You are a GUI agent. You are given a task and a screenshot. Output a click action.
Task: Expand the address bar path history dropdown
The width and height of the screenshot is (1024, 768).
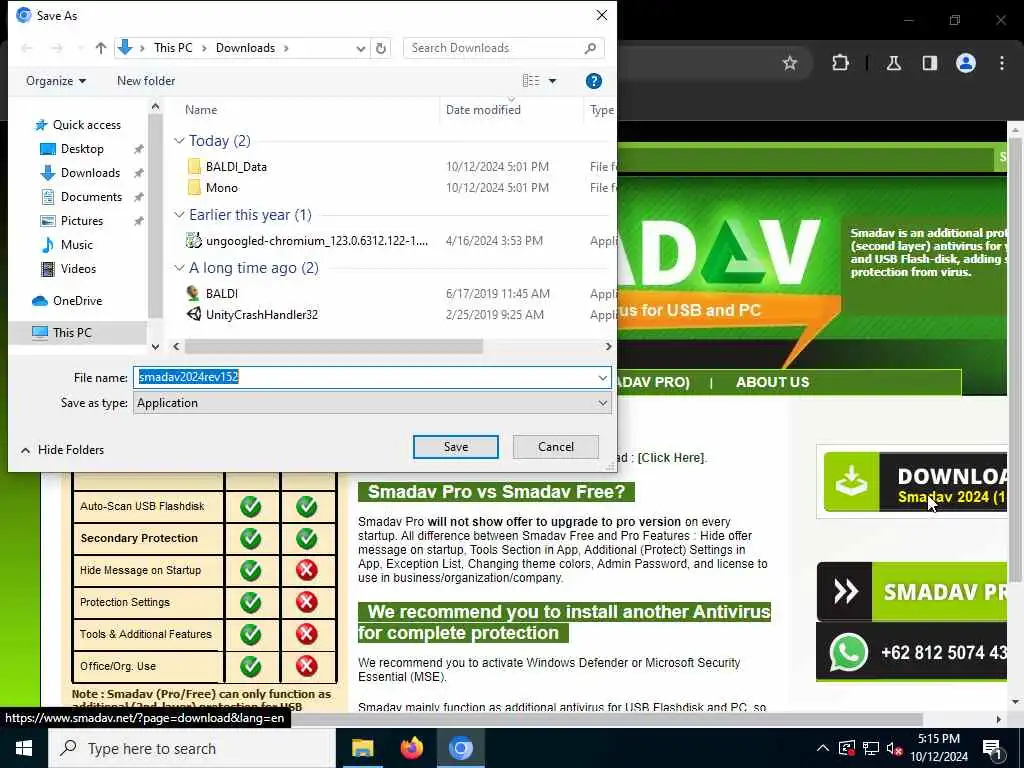[360, 48]
